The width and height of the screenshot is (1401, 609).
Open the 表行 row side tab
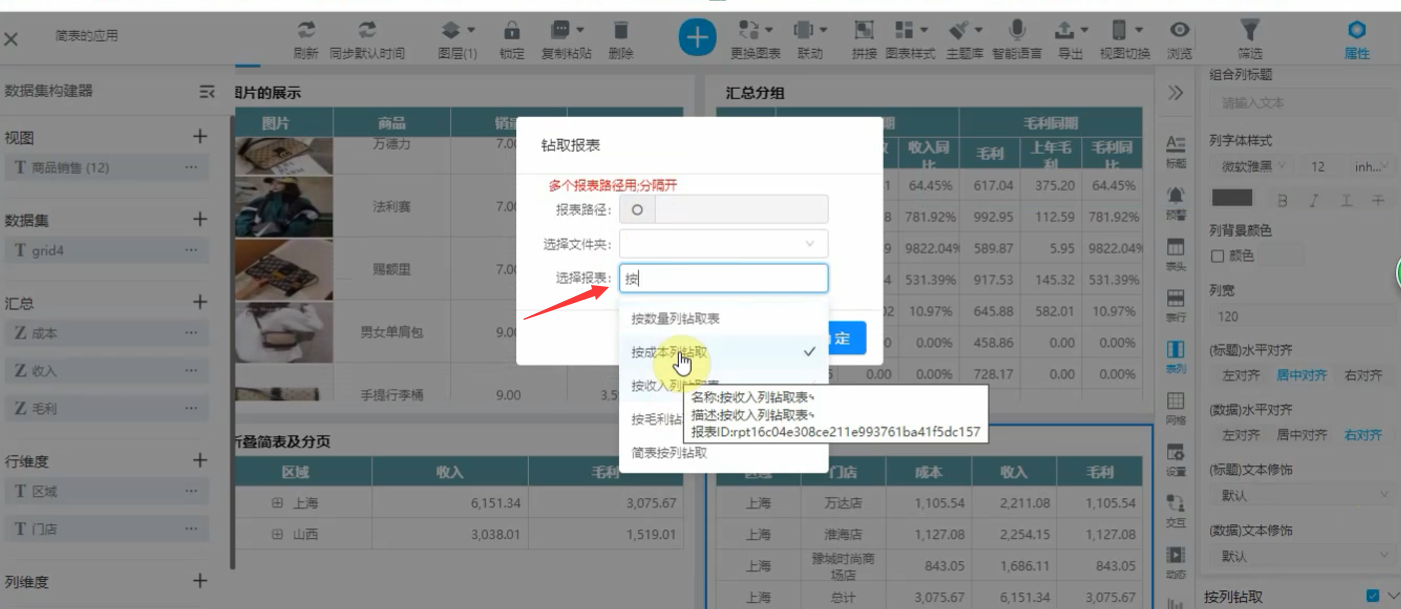(x=1177, y=306)
